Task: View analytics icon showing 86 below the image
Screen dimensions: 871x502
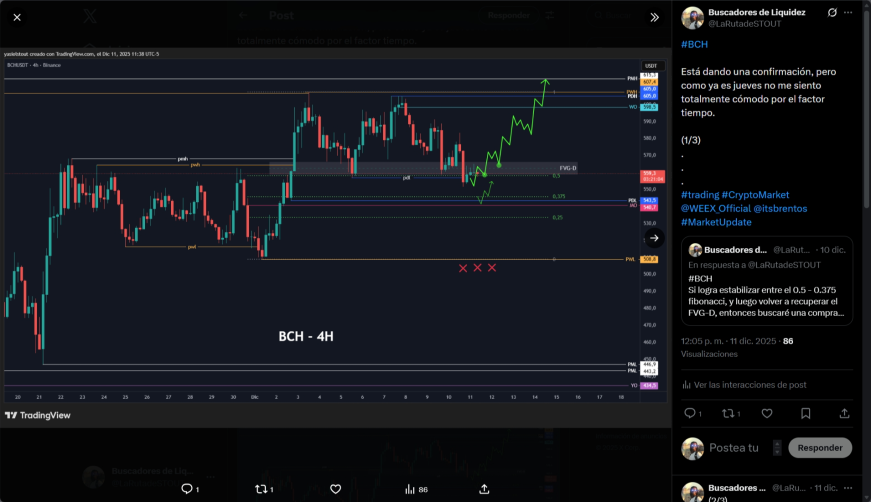Action: (x=410, y=489)
